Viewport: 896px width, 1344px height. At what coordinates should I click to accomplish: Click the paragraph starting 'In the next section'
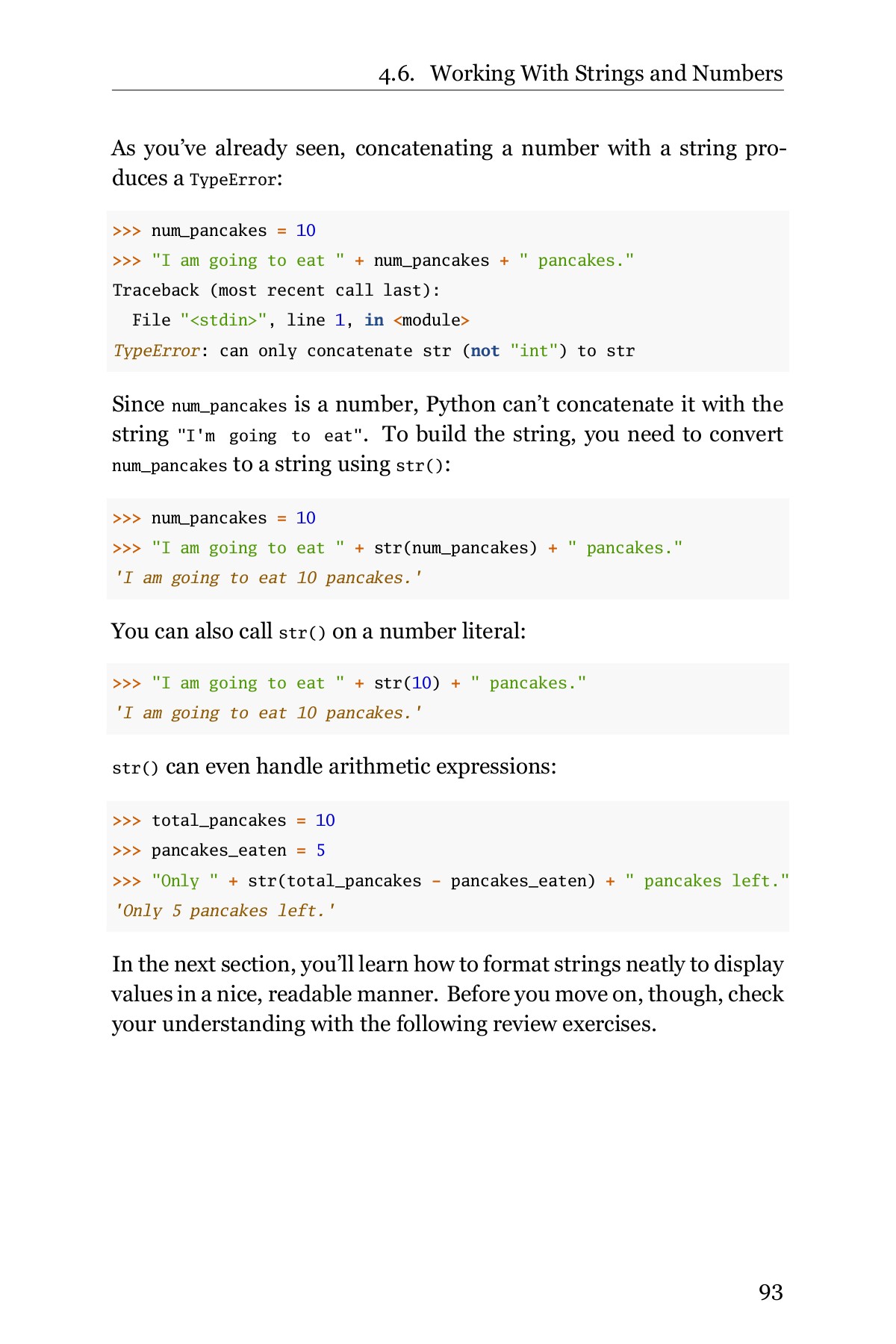[x=447, y=994]
